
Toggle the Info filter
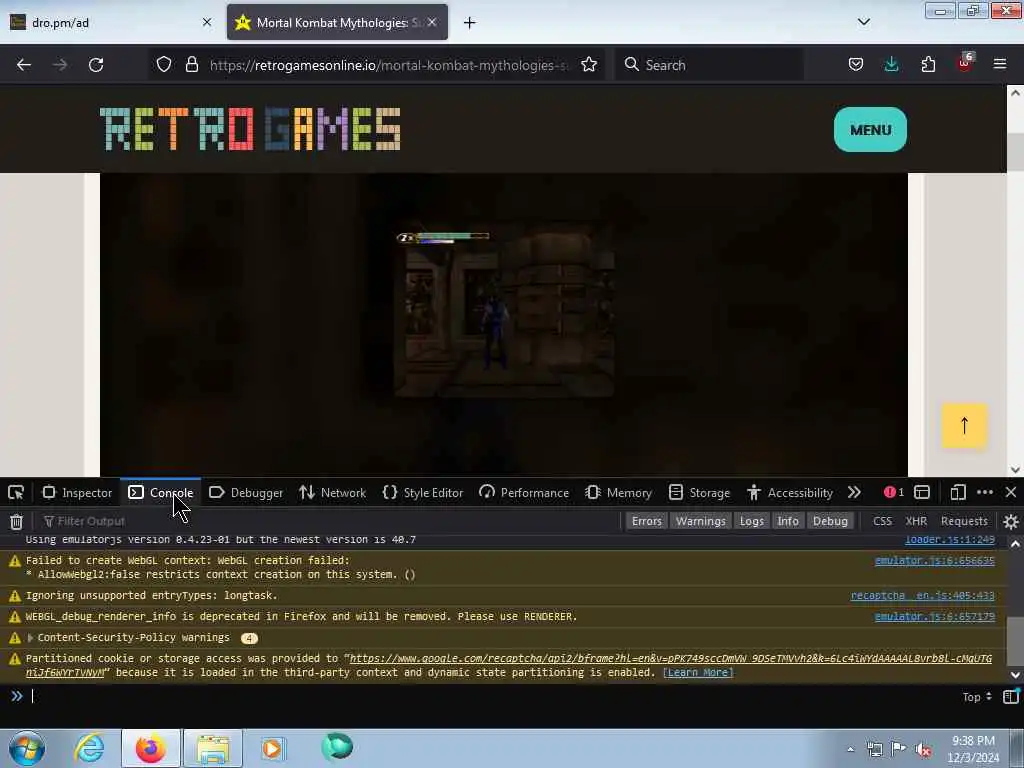point(788,521)
